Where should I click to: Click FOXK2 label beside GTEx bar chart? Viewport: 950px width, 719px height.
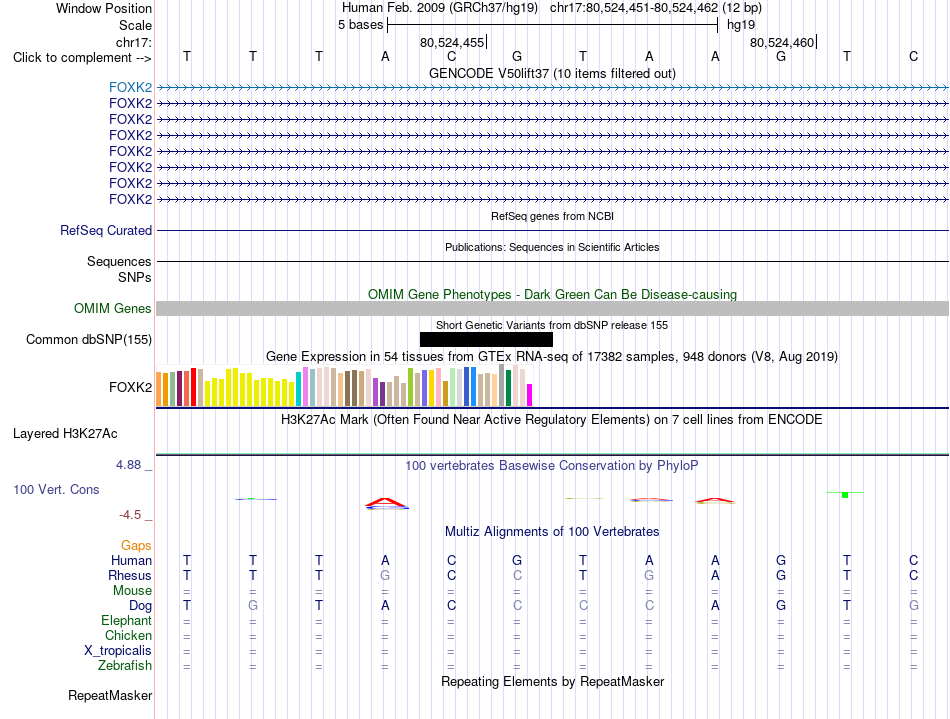point(130,387)
